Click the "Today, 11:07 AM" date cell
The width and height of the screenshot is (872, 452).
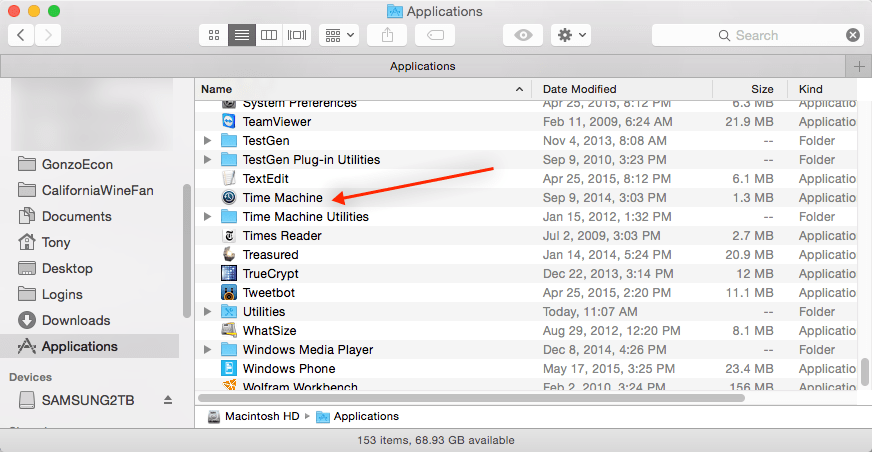click(x=590, y=311)
